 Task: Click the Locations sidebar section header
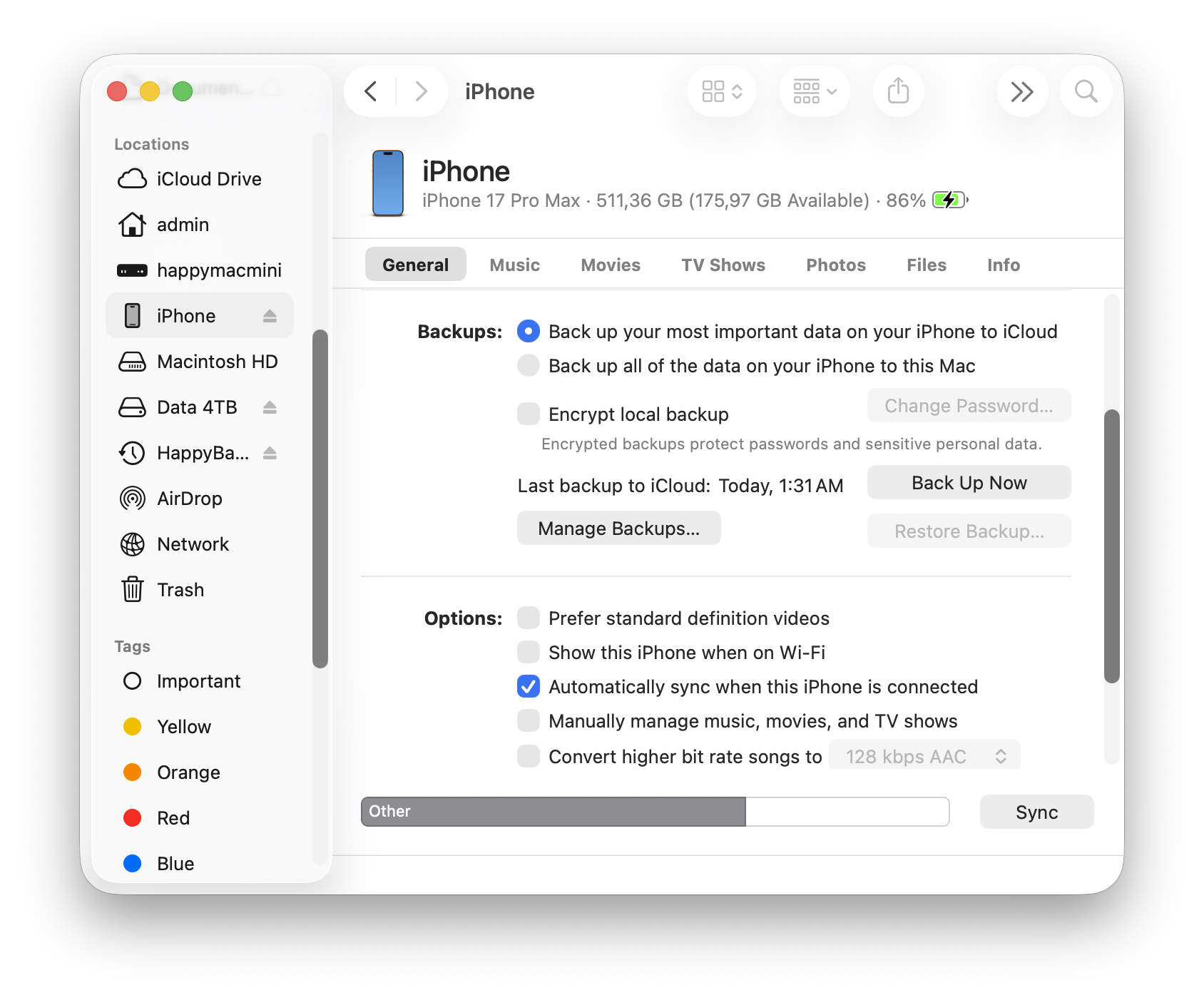coord(152,144)
